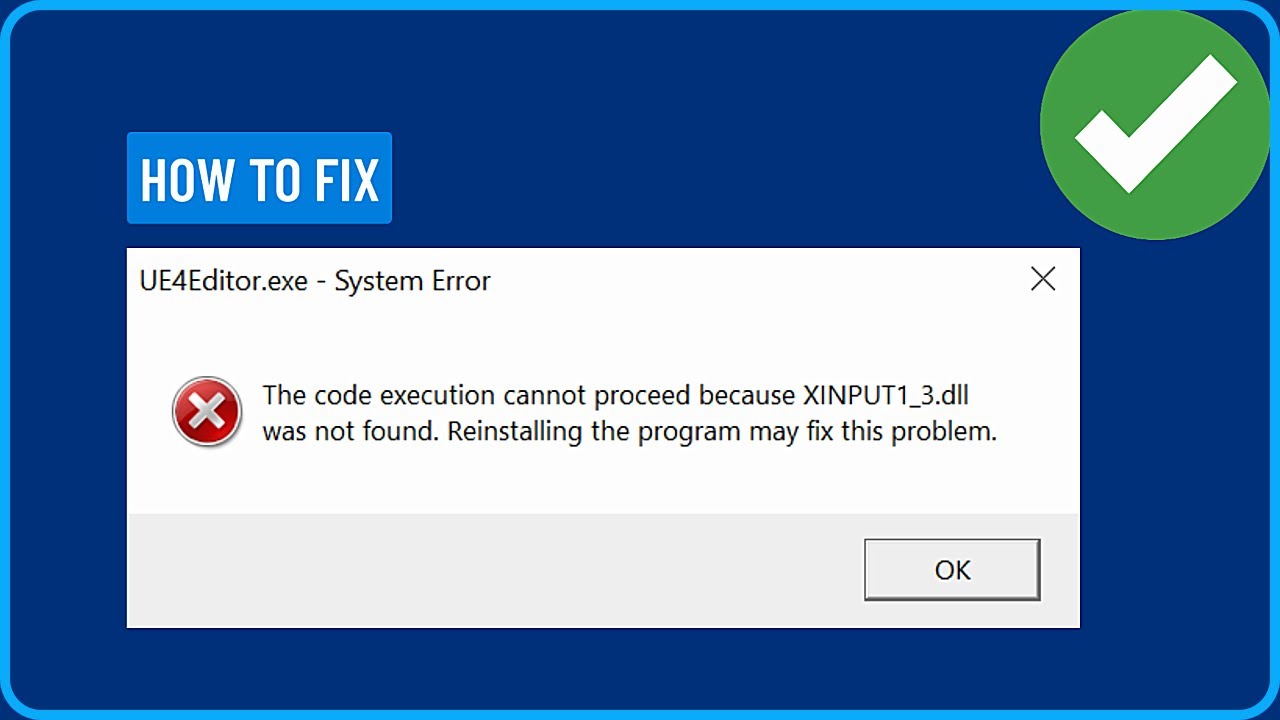Click 'The code execution' message text
This screenshot has height=720, width=1280.
pos(379,395)
